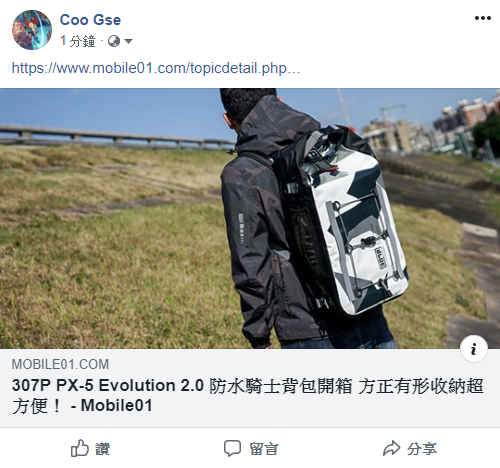Click the globe public privacy icon
500x468 pixels.
tap(114, 41)
